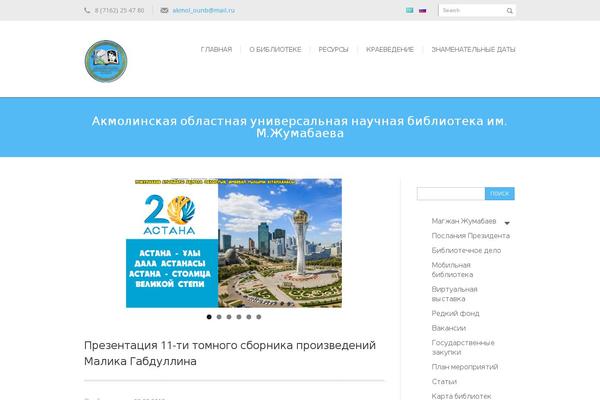Open the Магжан Жумабаев sidebar link
This screenshot has height=400, width=600.
click(464, 221)
